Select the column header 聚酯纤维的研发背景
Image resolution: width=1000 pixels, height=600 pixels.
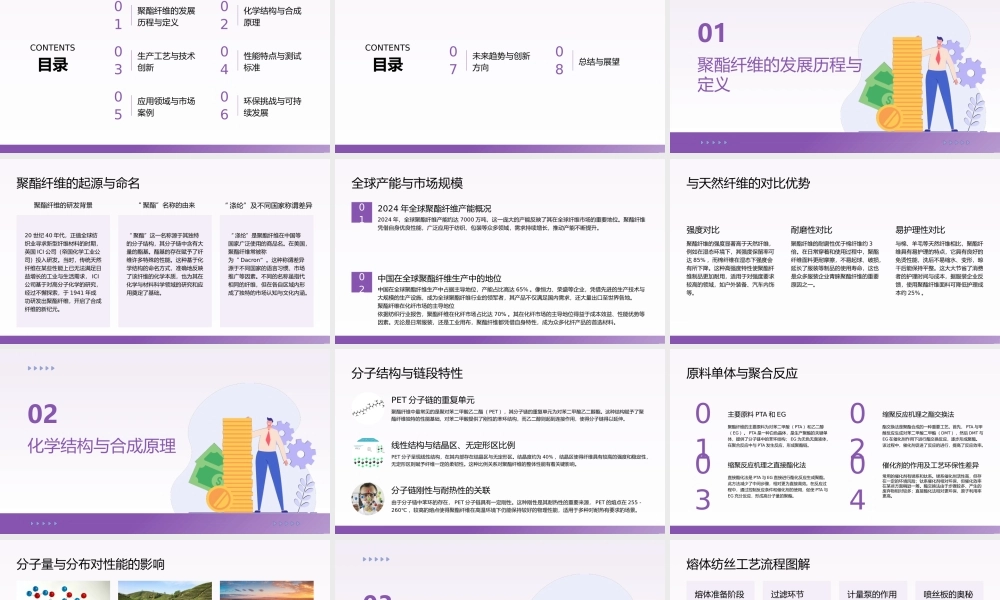click(x=63, y=205)
